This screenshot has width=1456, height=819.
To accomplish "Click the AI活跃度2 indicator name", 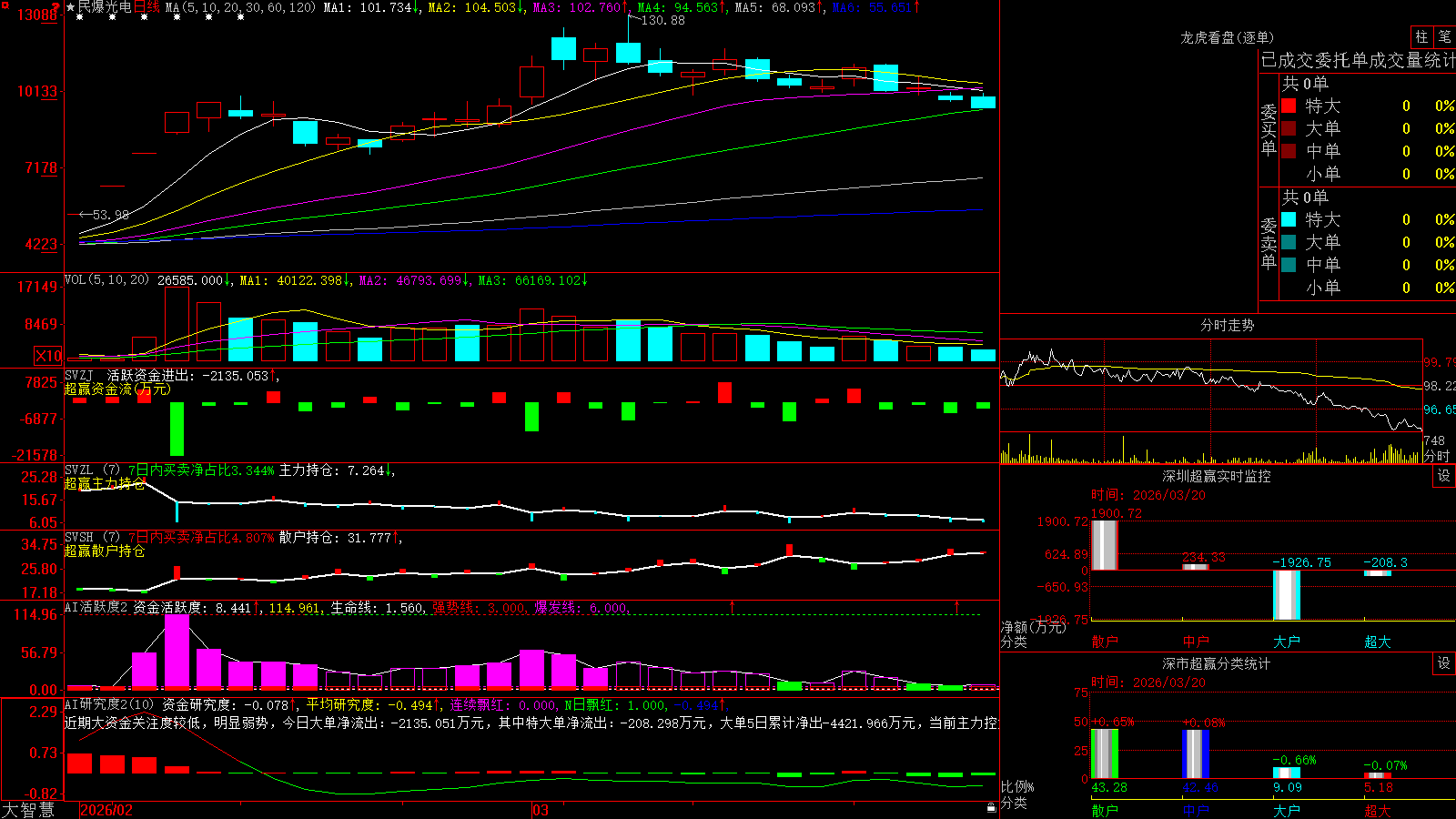I will tap(96, 607).
